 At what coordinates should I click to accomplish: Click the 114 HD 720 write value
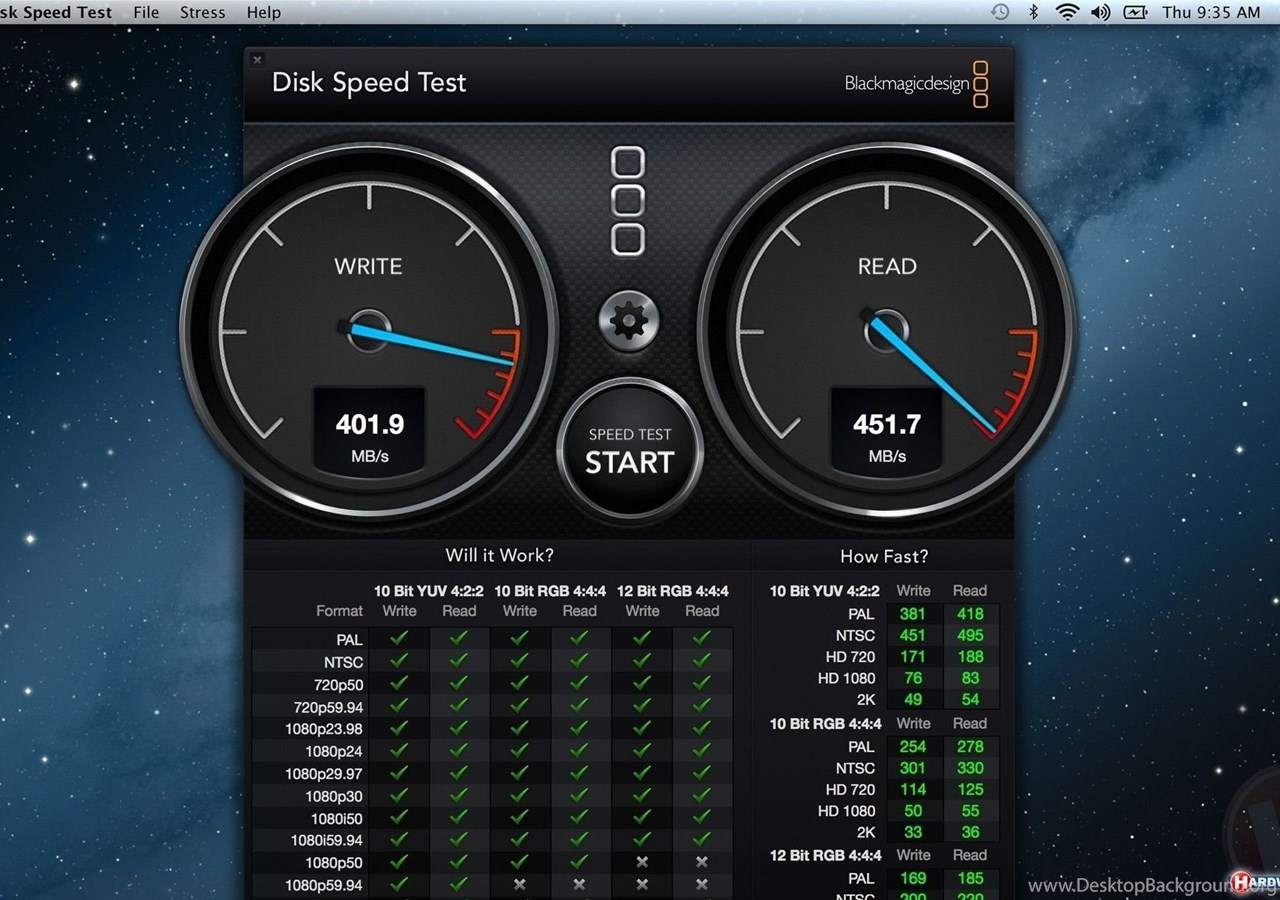(x=913, y=789)
